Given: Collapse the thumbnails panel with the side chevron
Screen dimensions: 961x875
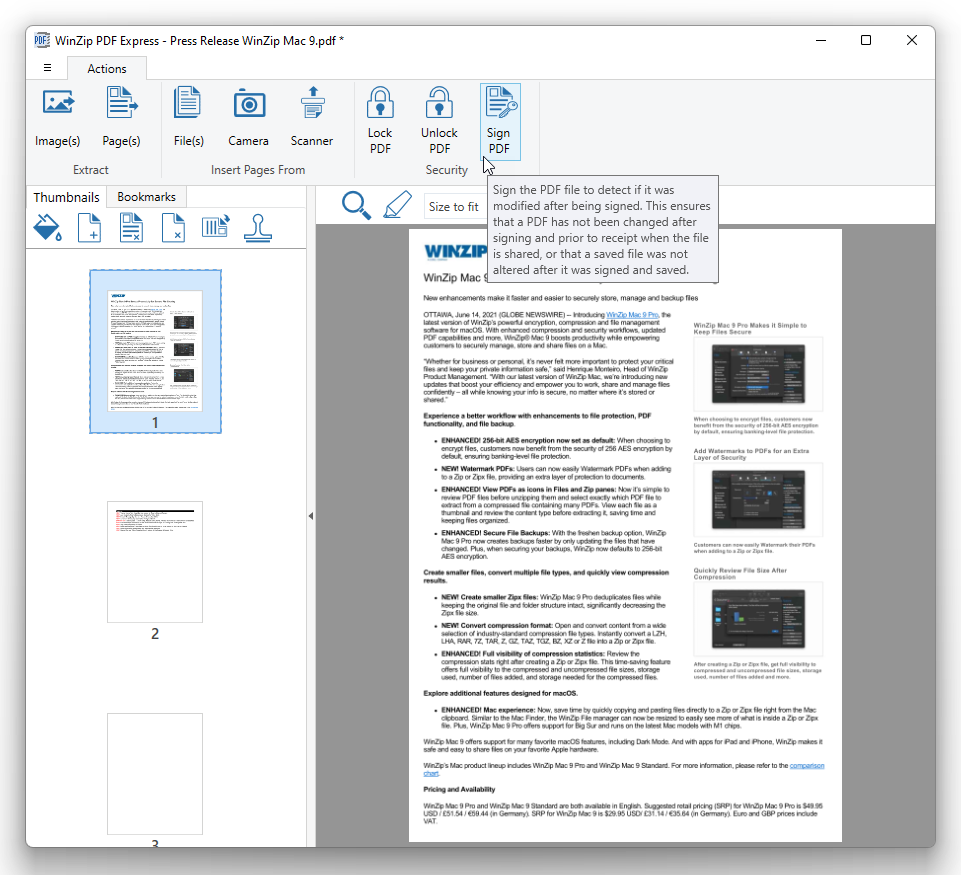Looking at the screenshot, I should click(310, 516).
